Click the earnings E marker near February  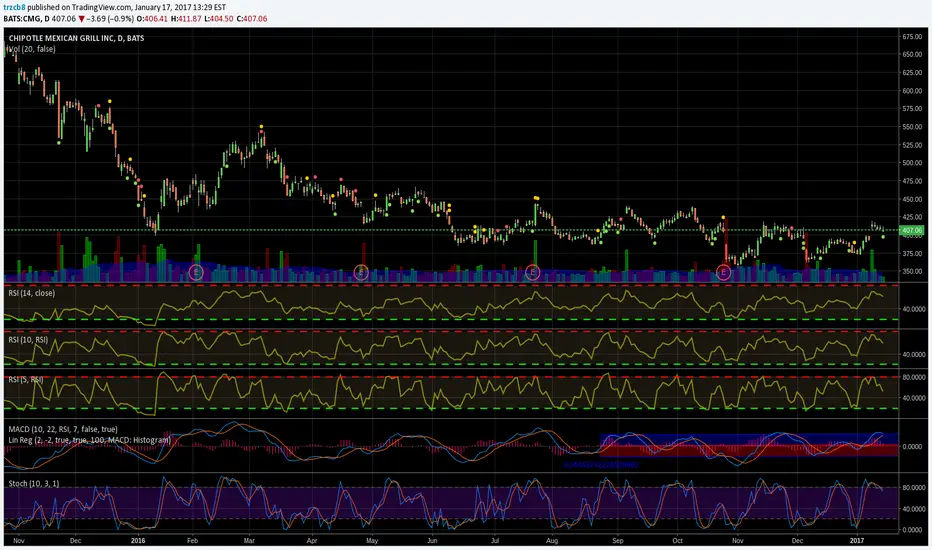(x=196, y=273)
